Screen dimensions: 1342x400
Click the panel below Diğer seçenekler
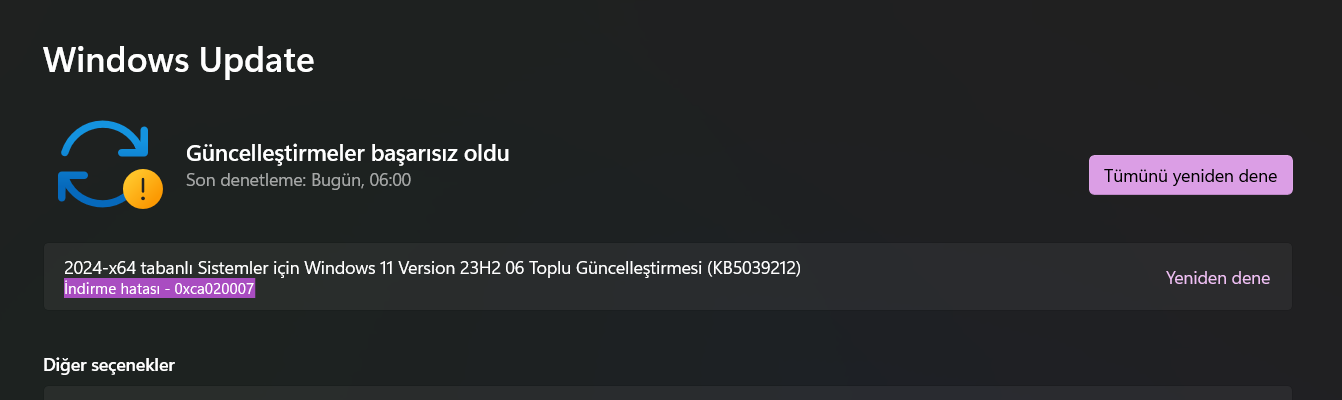point(667,393)
